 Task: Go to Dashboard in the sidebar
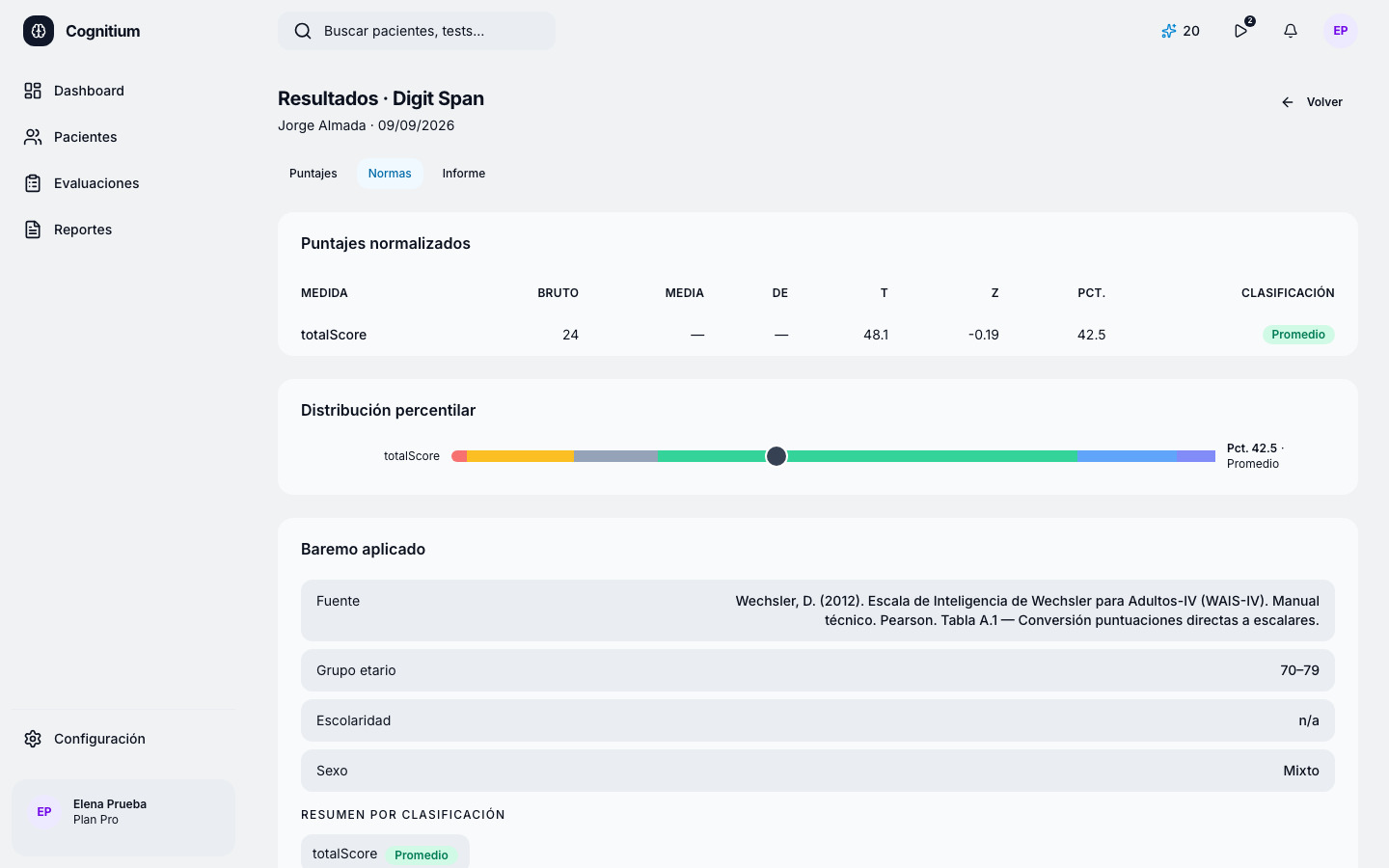(123, 91)
